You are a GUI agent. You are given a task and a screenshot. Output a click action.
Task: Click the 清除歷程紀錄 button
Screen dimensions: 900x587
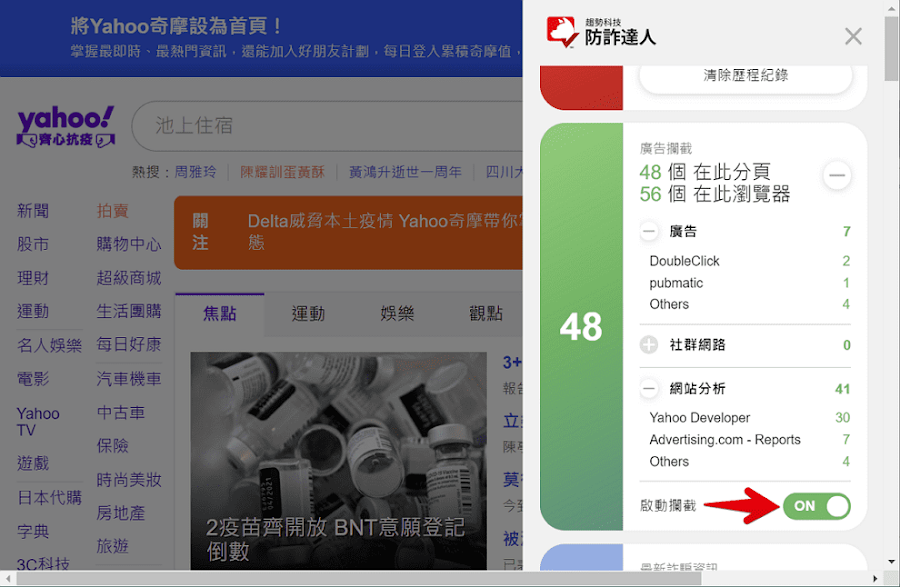click(x=746, y=76)
